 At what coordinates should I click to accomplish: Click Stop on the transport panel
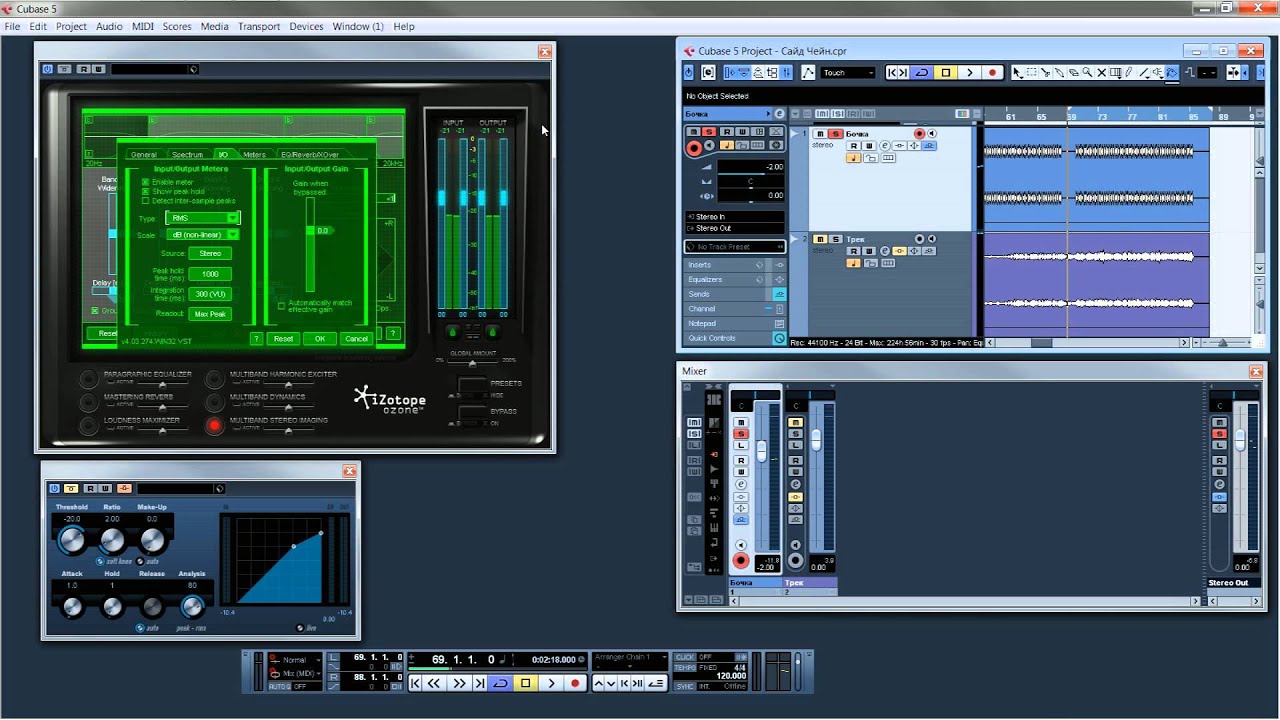point(525,683)
